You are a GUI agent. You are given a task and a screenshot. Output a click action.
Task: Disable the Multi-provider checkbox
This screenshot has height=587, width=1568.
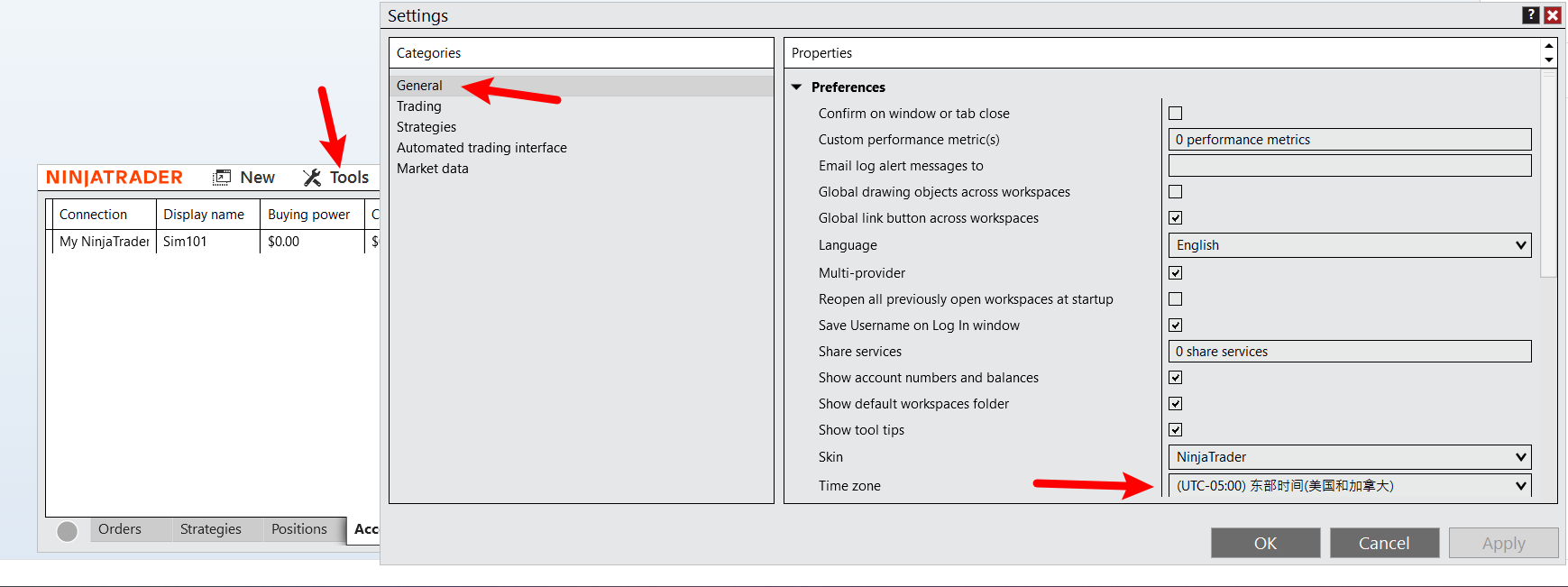coord(1175,273)
